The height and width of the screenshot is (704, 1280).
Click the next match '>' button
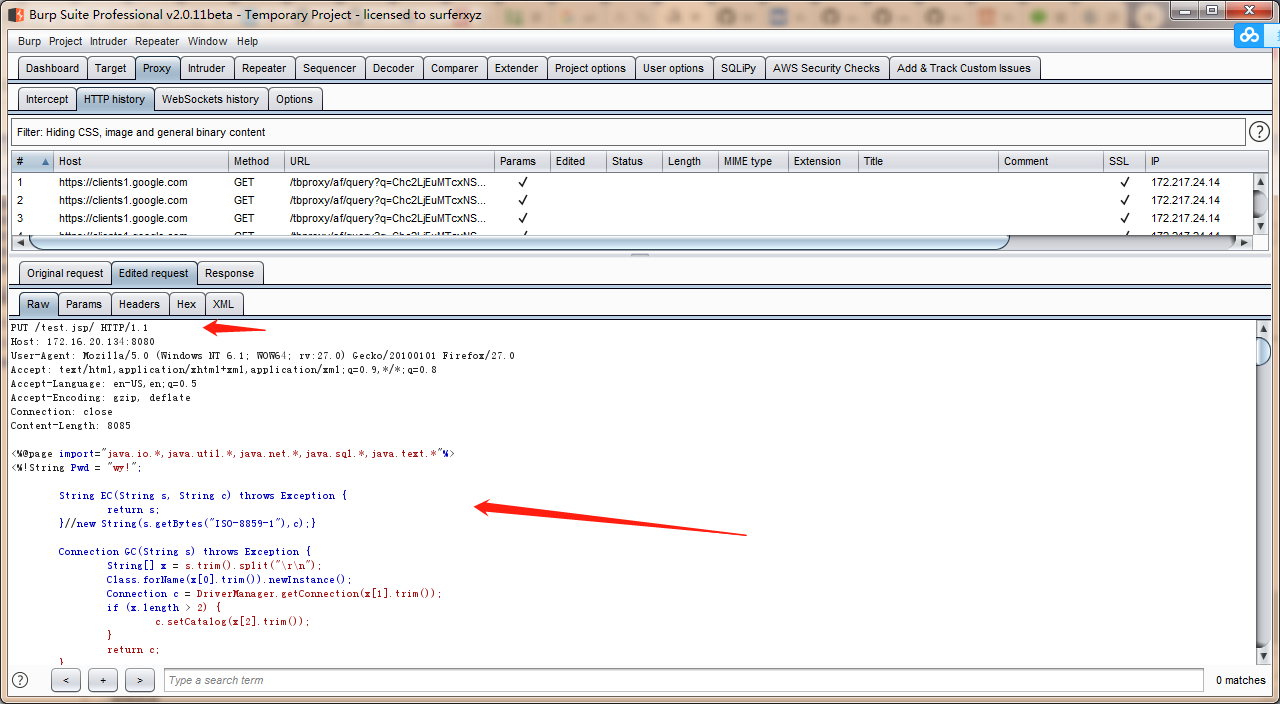pos(140,680)
